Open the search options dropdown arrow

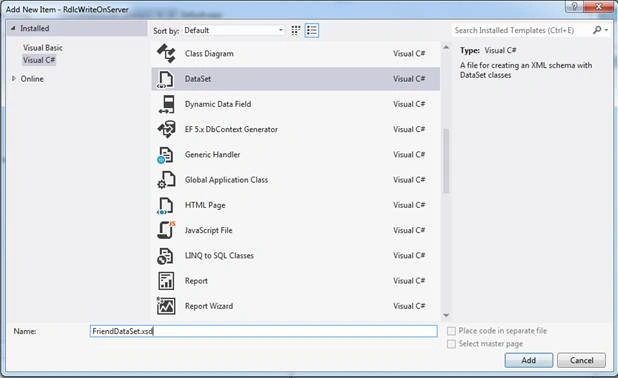point(606,30)
